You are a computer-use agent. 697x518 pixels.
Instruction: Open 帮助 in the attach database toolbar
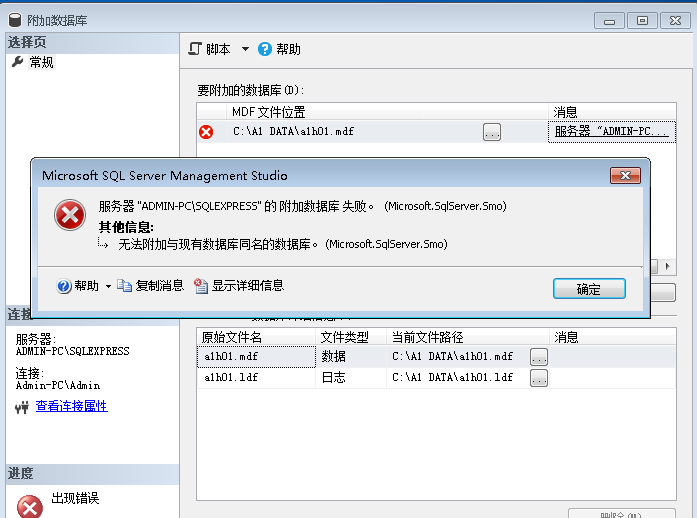coord(279,49)
